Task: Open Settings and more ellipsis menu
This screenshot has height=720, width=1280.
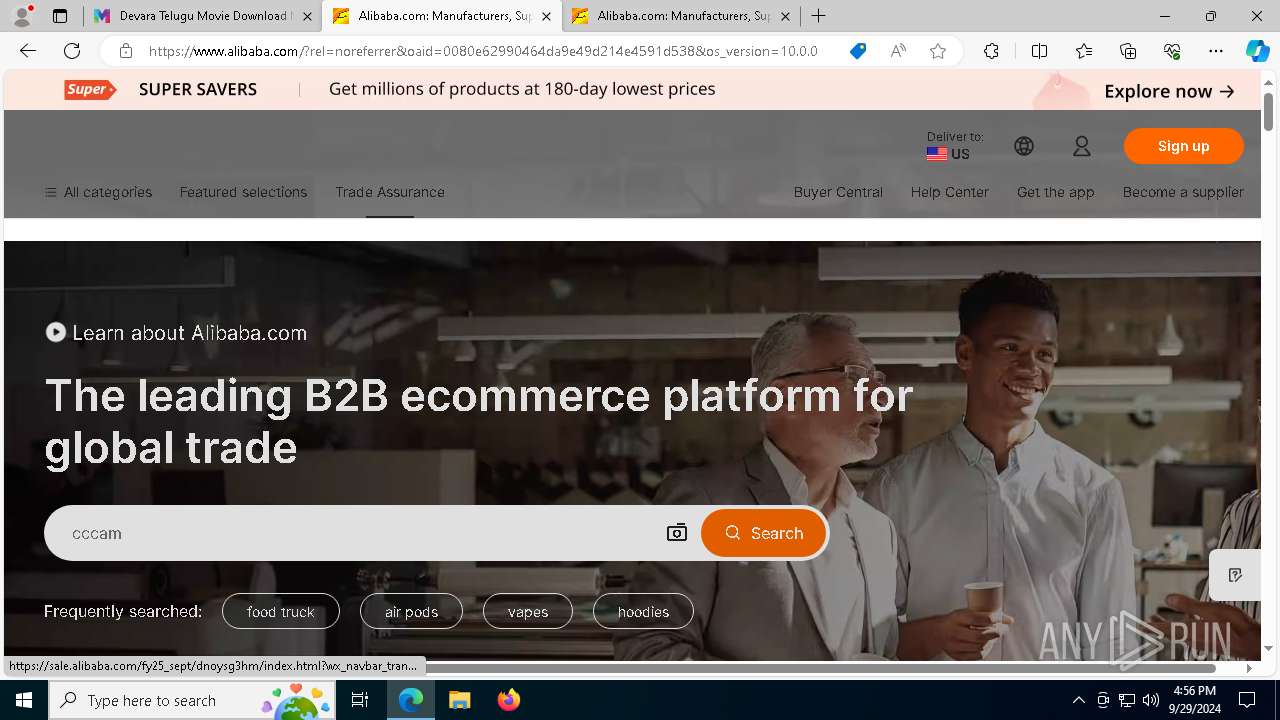Action: pyautogui.click(x=1216, y=51)
